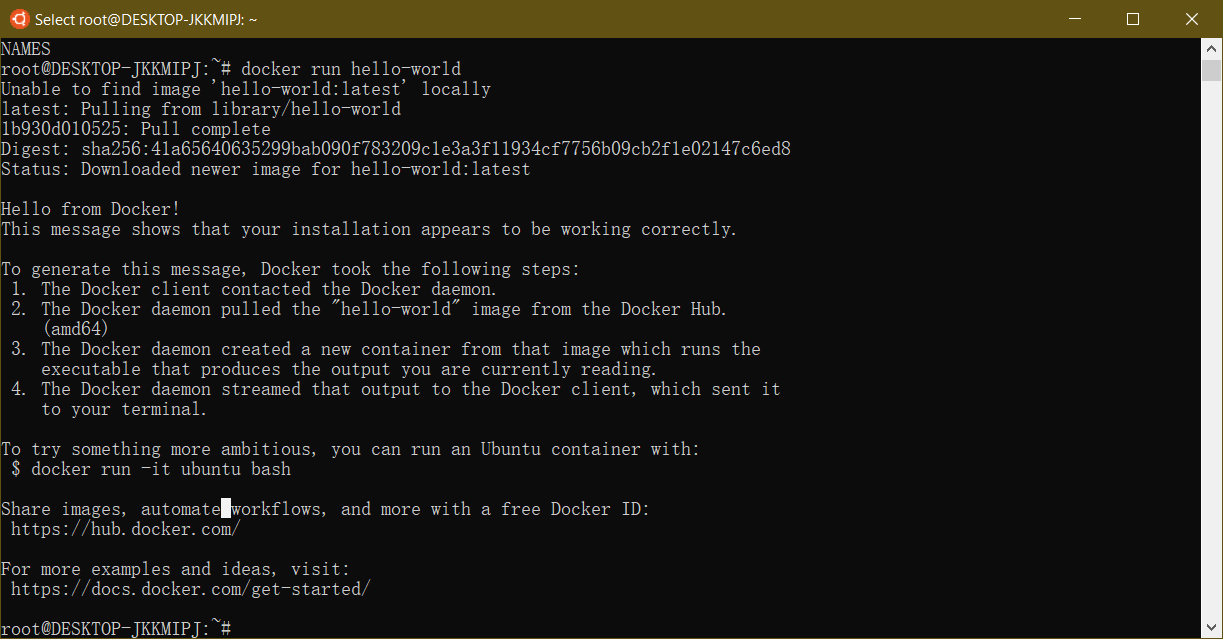Click the empty scrollbar track below the thumb

pyautogui.click(x=1211, y=350)
